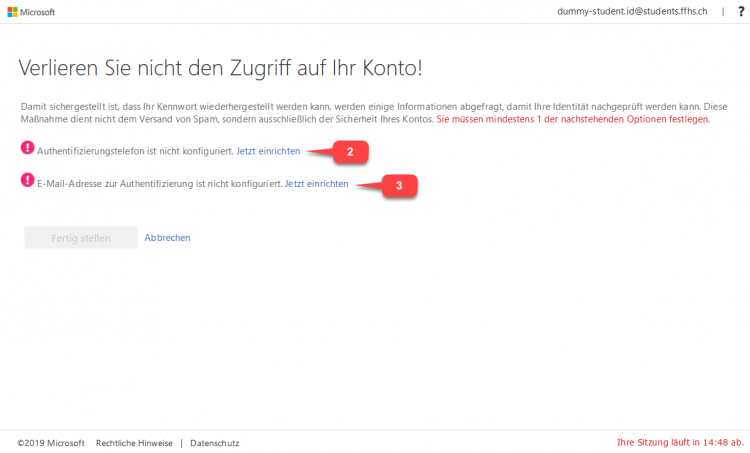Click the session timer Ihre Sitzung läuft ab
This screenshot has height=453, width=750.
click(x=680, y=442)
